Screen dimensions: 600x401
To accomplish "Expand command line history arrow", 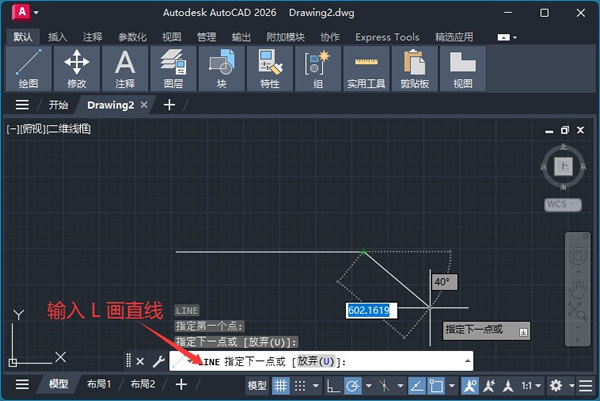I will (x=467, y=361).
